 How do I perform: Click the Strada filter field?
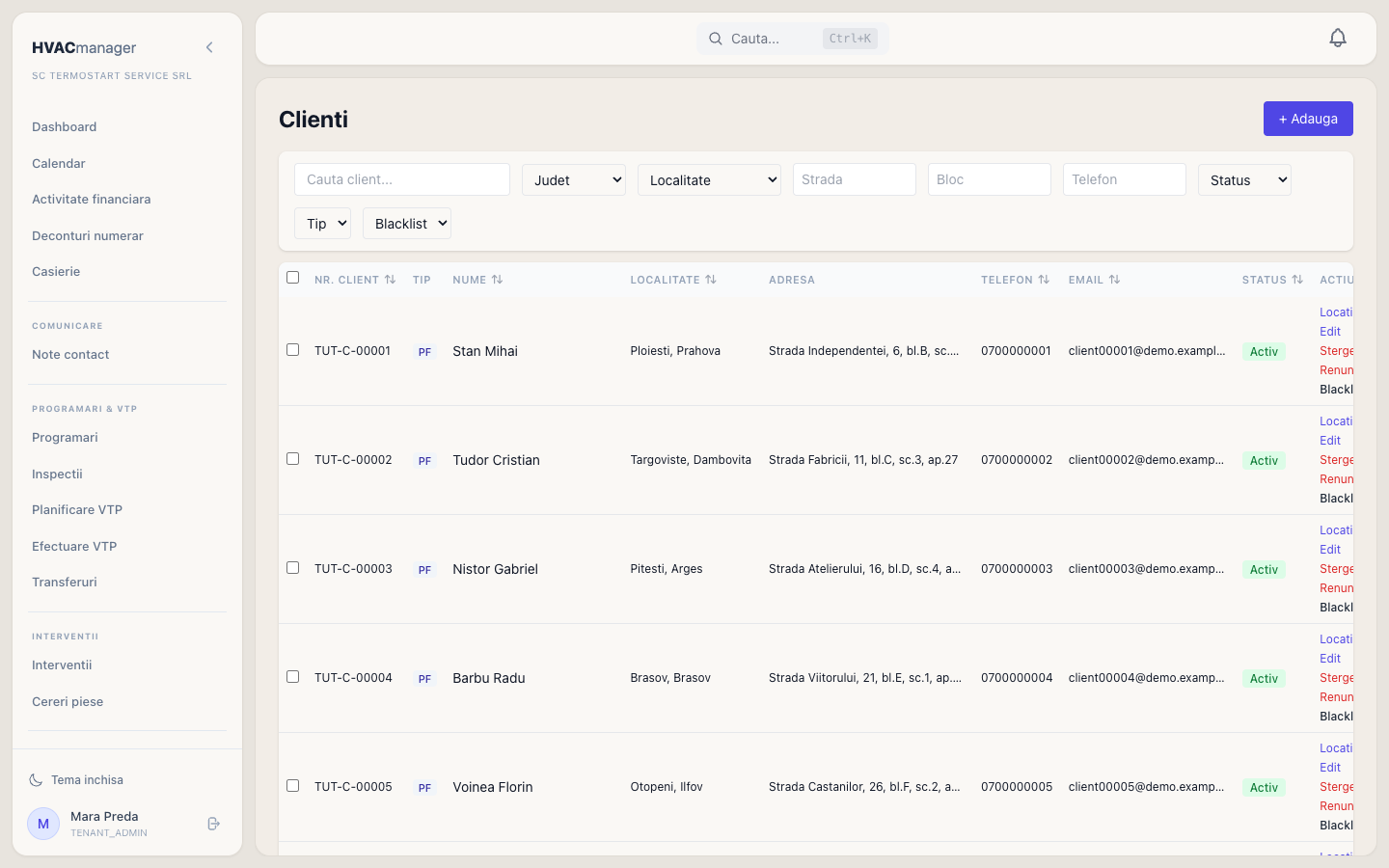(855, 179)
